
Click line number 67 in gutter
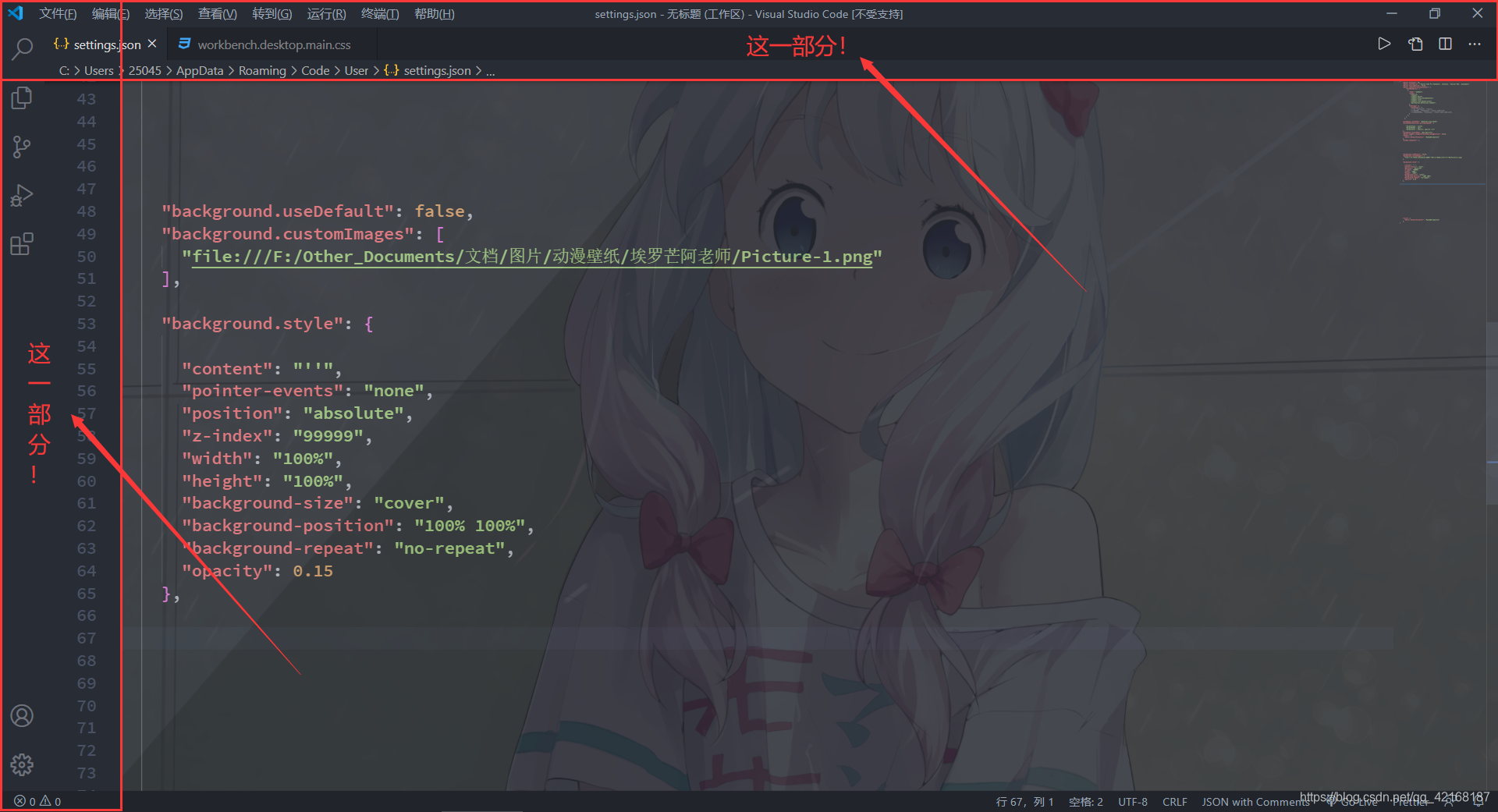(x=87, y=638)
